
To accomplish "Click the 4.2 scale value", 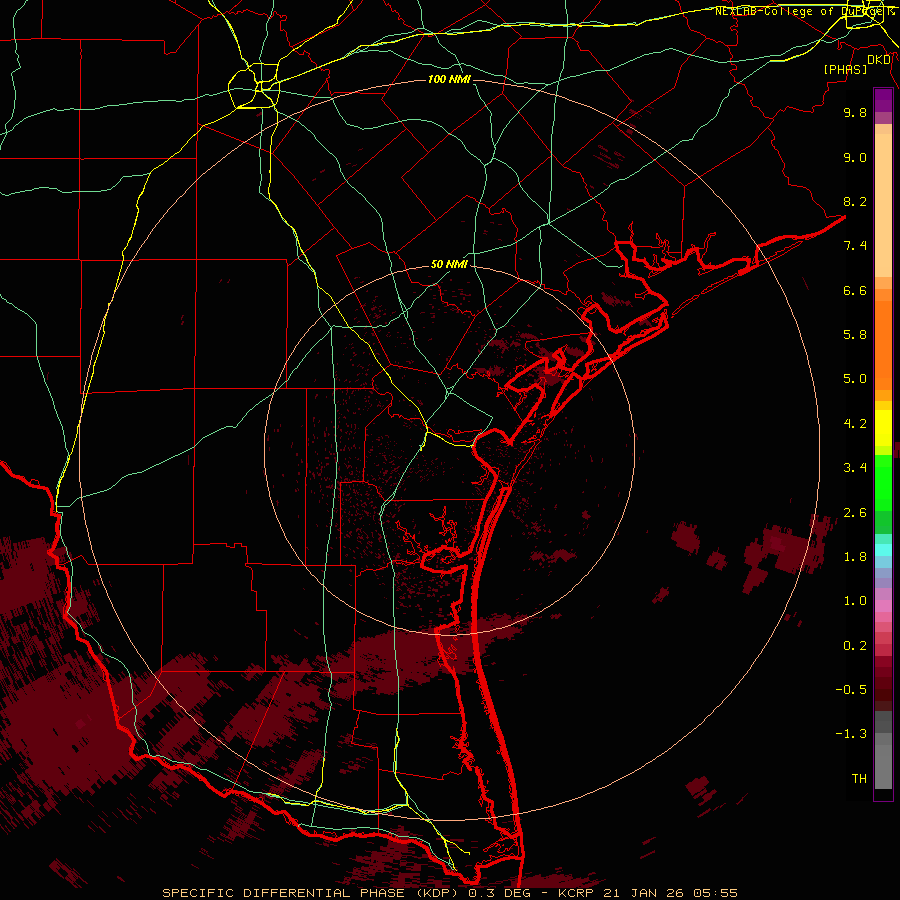I will click(x=855, y=424).
